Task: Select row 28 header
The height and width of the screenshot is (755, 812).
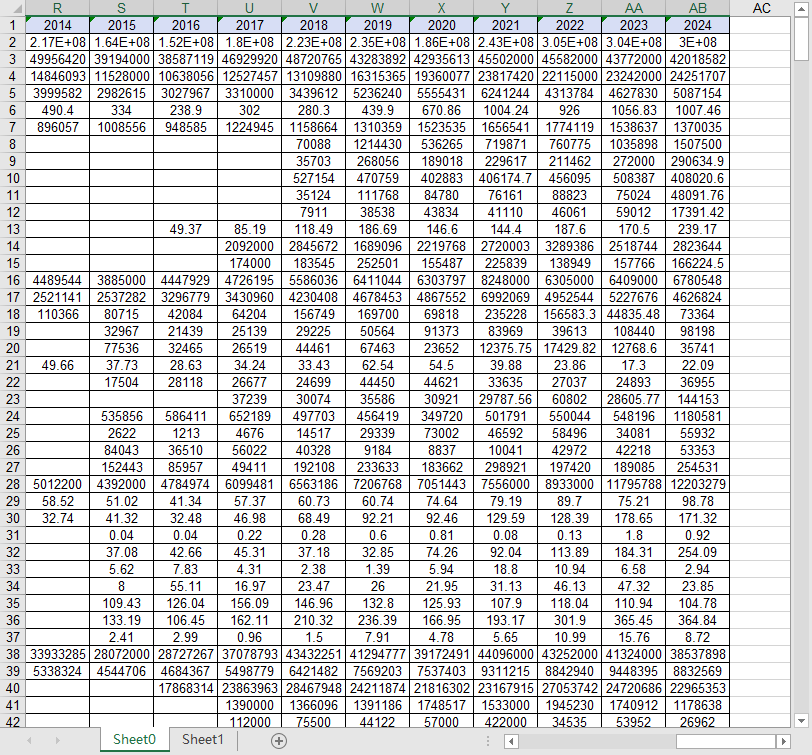Action: (12, 484)
